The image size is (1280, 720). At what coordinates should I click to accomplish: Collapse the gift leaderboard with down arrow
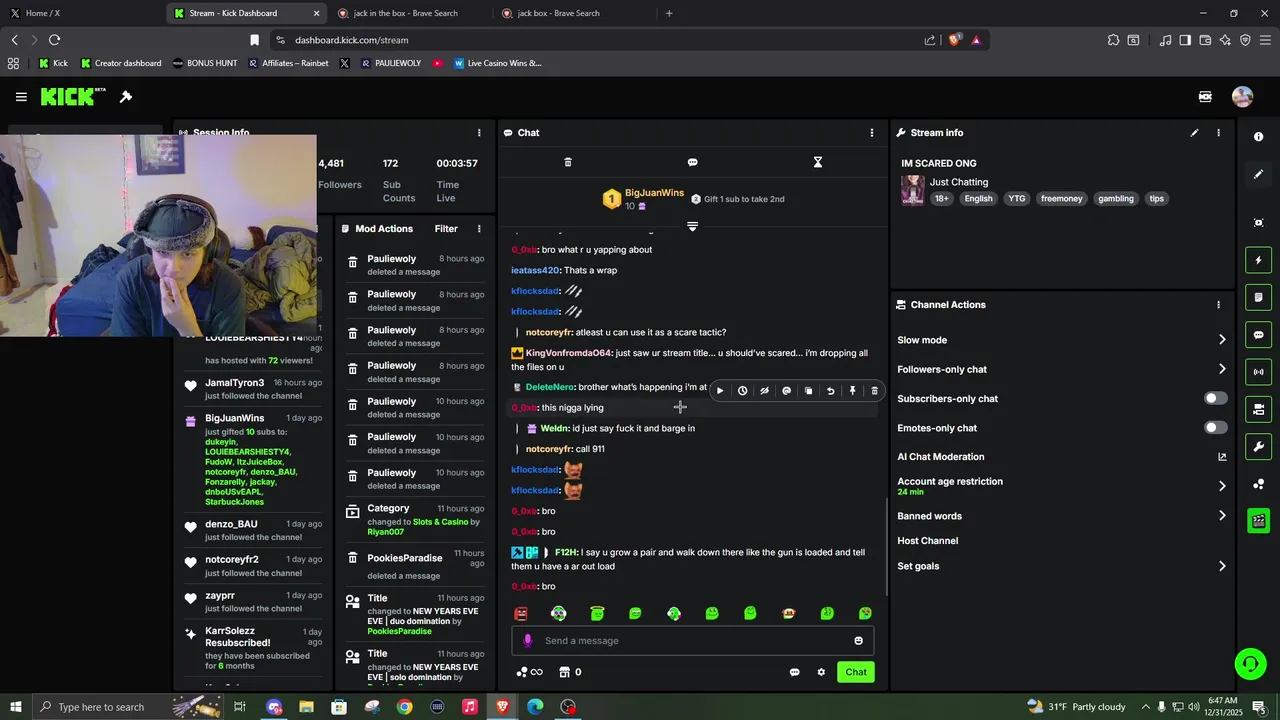[x=692, y=227]
